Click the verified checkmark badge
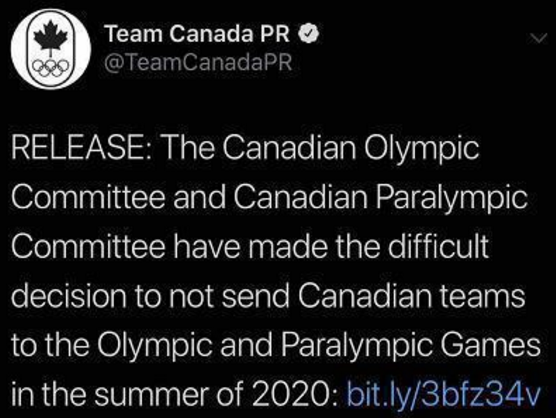Screen dimensions: 556x418 pos(310,34)
